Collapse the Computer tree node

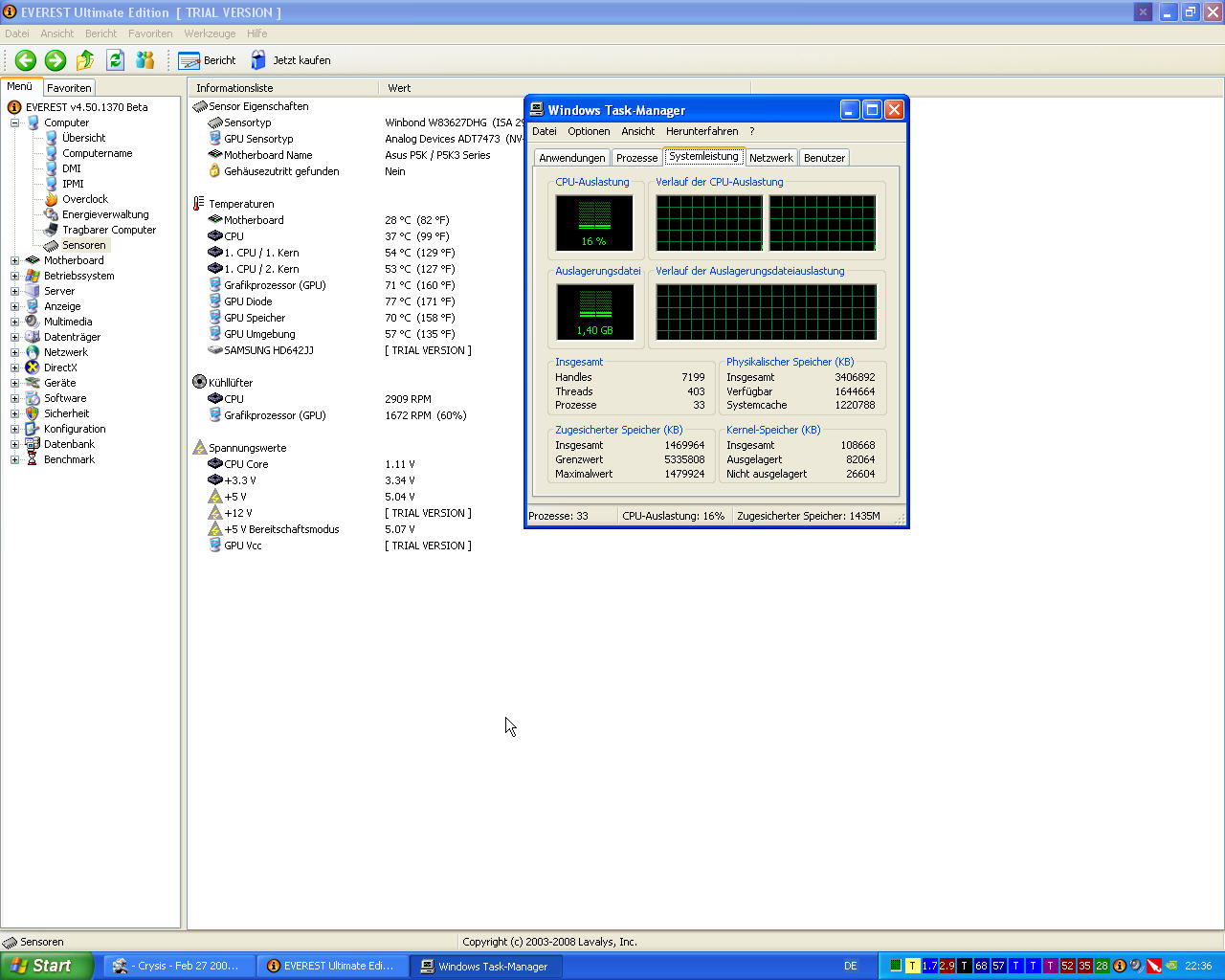coord(14,122)
